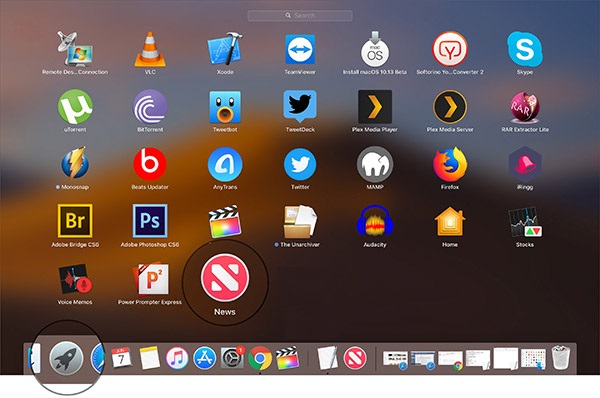Viewport: 600px width, 398px height.
Task: Open Plex Media Server
Action: [x=450, y=107]
